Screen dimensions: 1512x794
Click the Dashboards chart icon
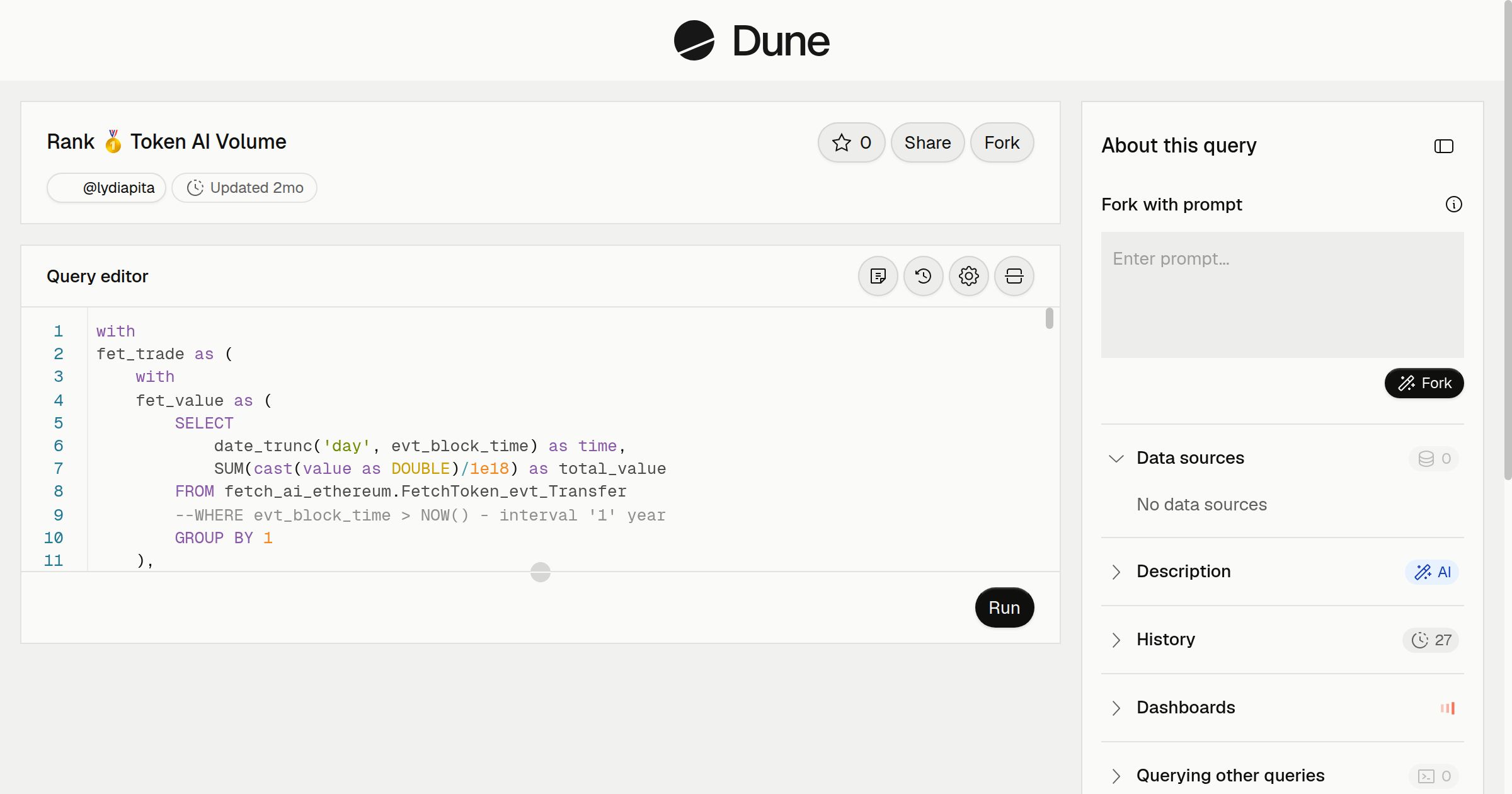(x=1448, y=708)
